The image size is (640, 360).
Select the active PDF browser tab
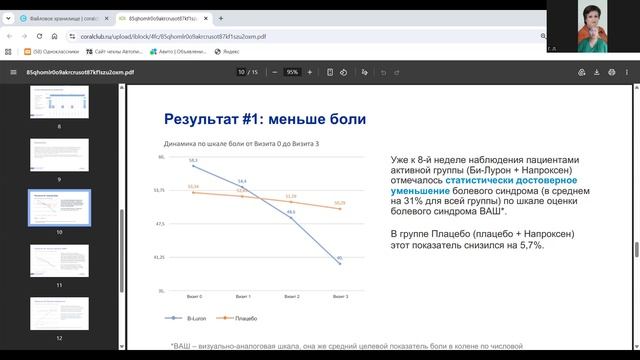click(x=163, y=18)
